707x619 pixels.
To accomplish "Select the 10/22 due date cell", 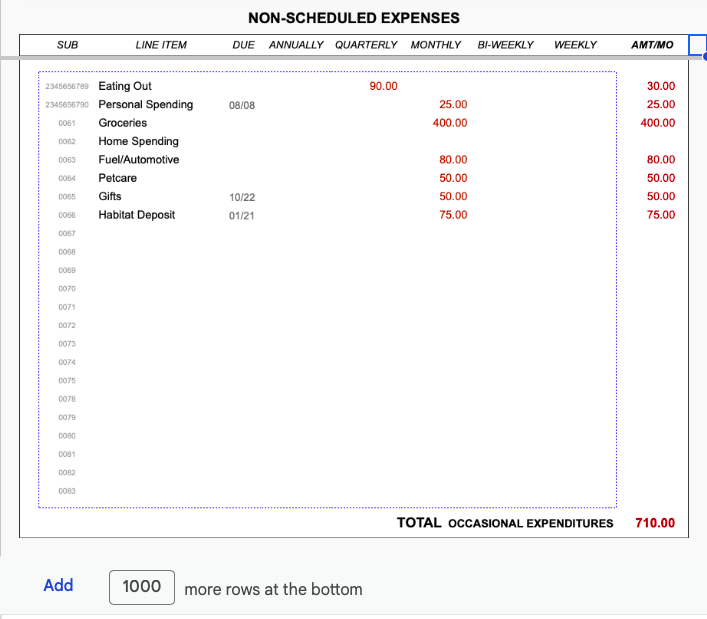I will tap(241, 197).
